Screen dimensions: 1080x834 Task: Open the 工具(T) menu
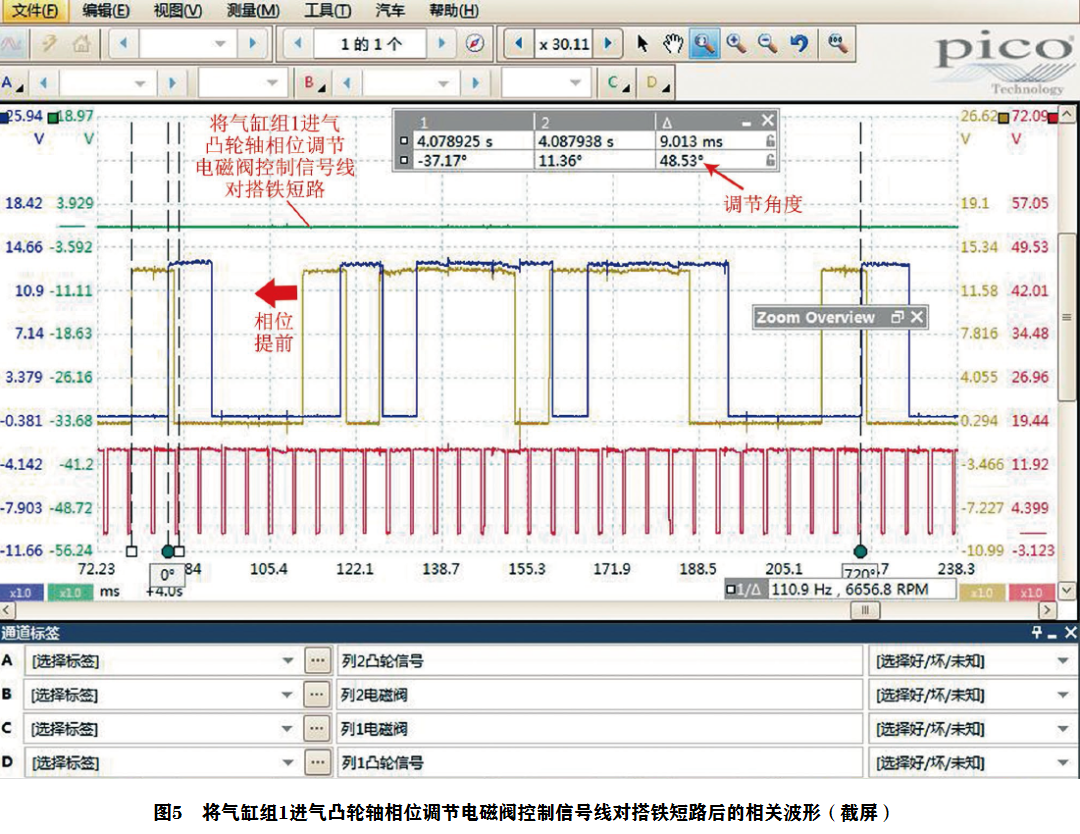(327, 10)
